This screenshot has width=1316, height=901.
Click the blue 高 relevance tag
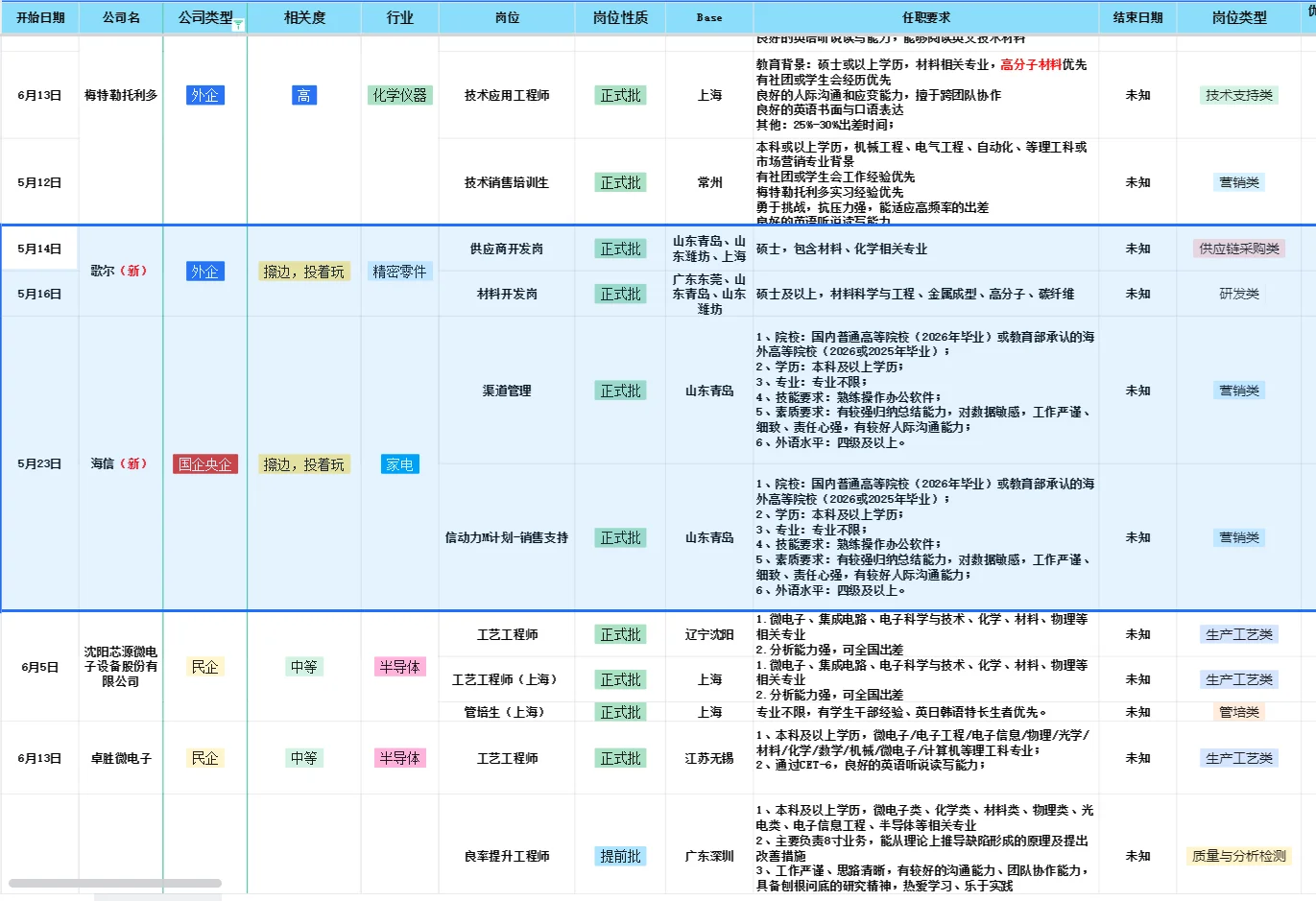click(x=304, y=95)
